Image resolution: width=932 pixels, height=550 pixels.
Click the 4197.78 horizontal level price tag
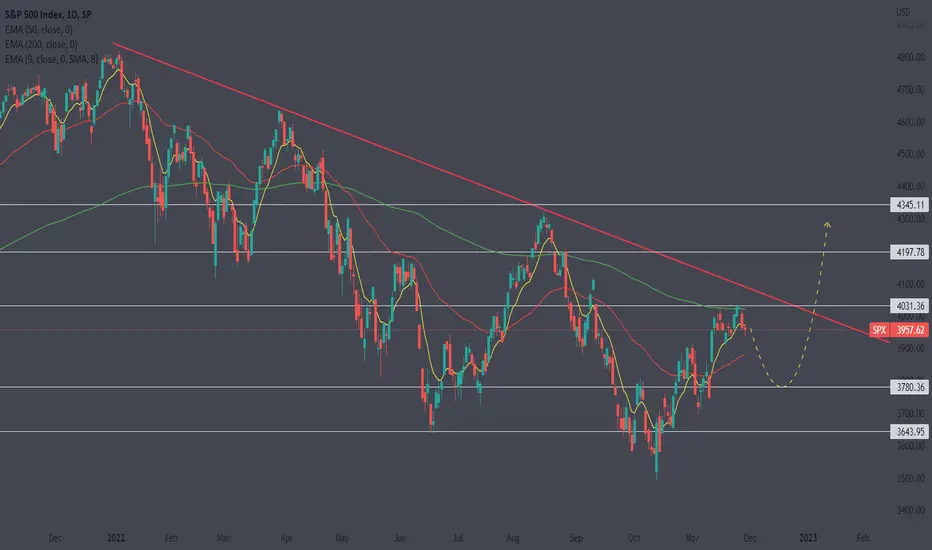click(910, 252)
